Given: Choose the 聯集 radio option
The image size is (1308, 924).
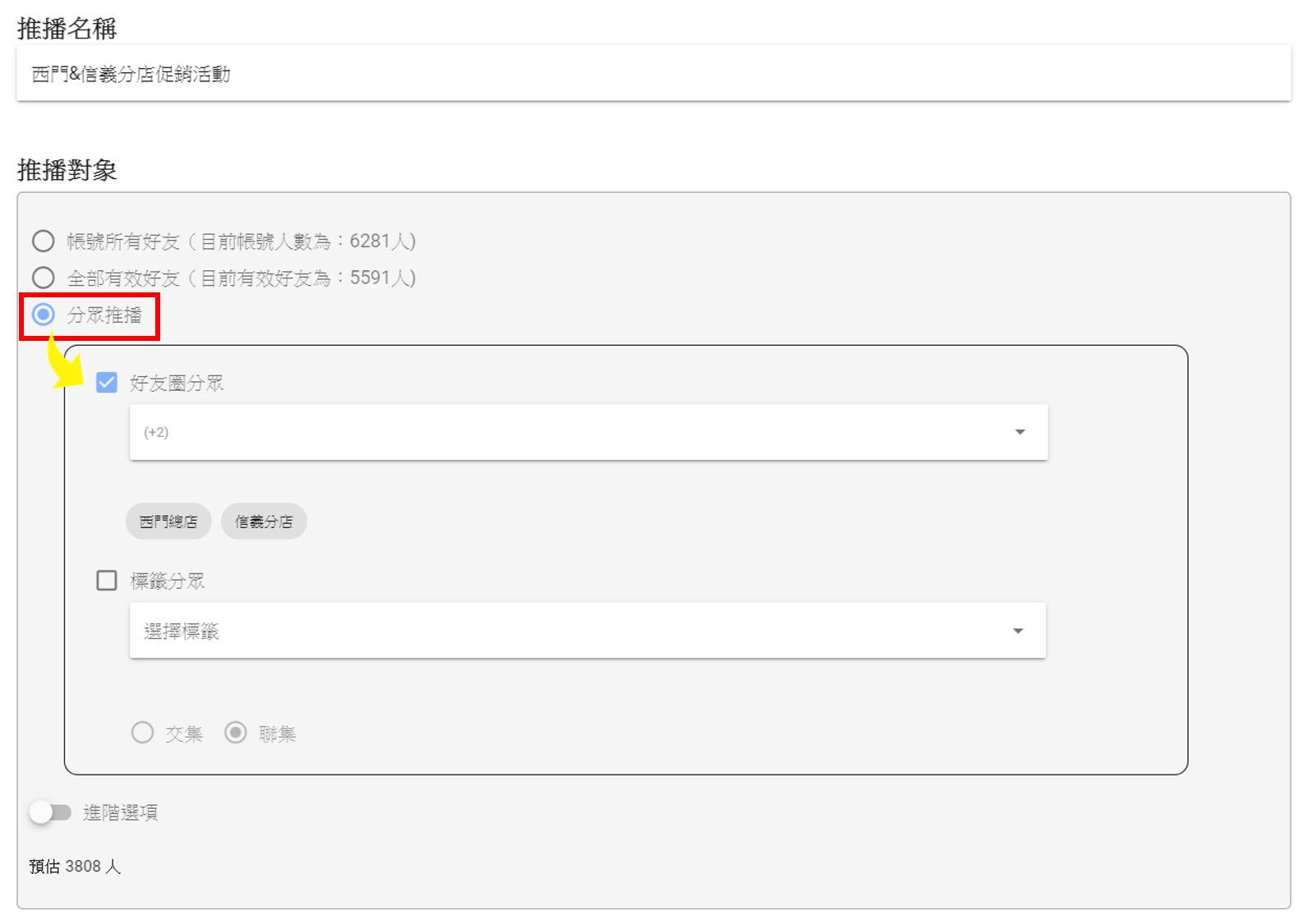Looking at the screenshot, I should [x=236, y=733].
